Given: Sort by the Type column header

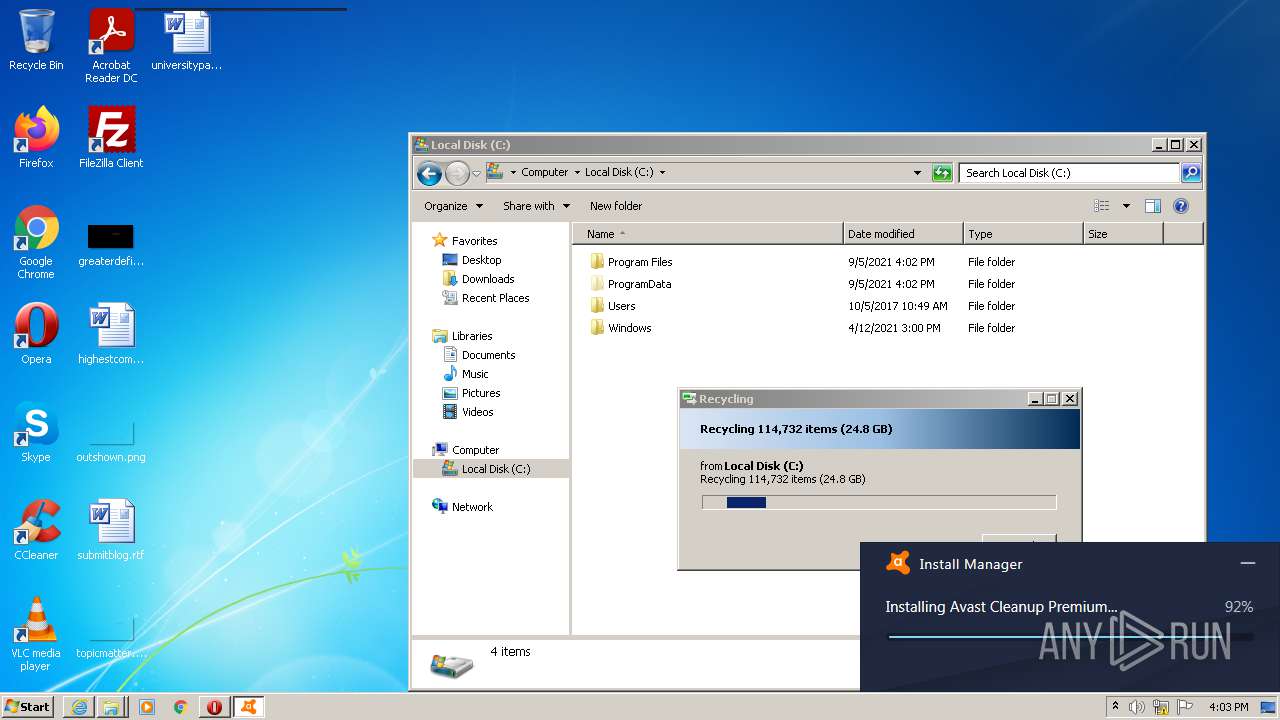Looking at the screenshot, I should [1023, 234].
